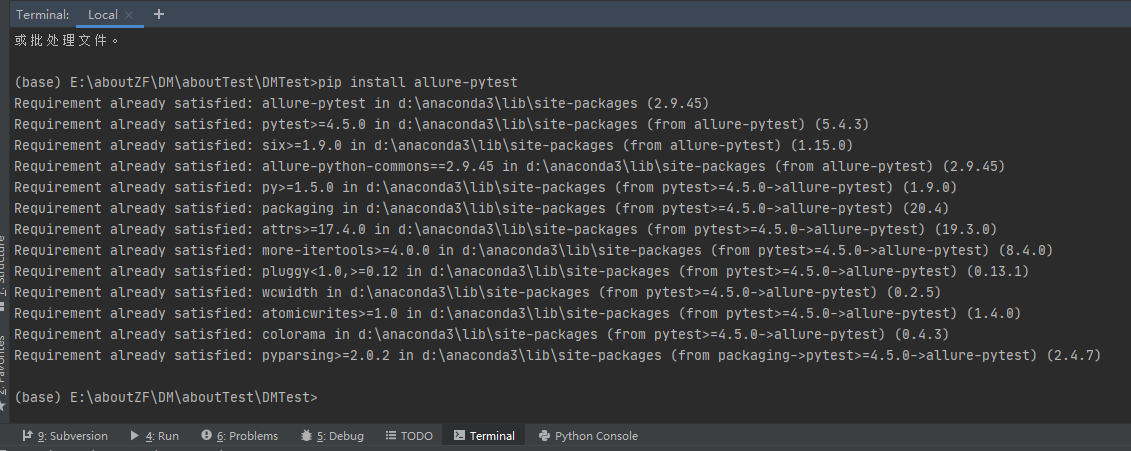Open the Debug panel with bug icon
The height and width of the screenshot is (451, 1131).
[332, 436]
